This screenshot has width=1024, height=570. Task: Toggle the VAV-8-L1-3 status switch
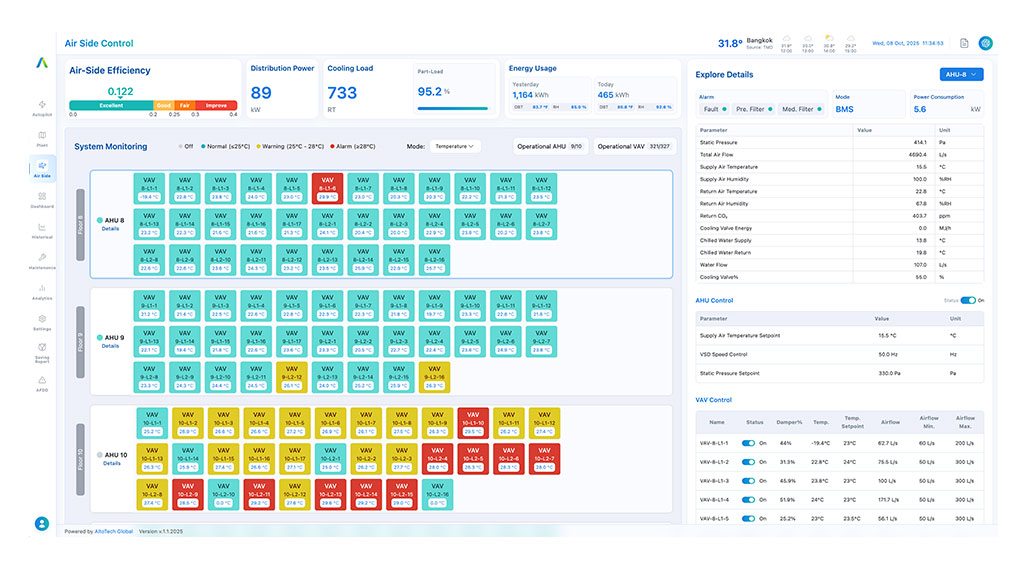[x=748, y=480]
